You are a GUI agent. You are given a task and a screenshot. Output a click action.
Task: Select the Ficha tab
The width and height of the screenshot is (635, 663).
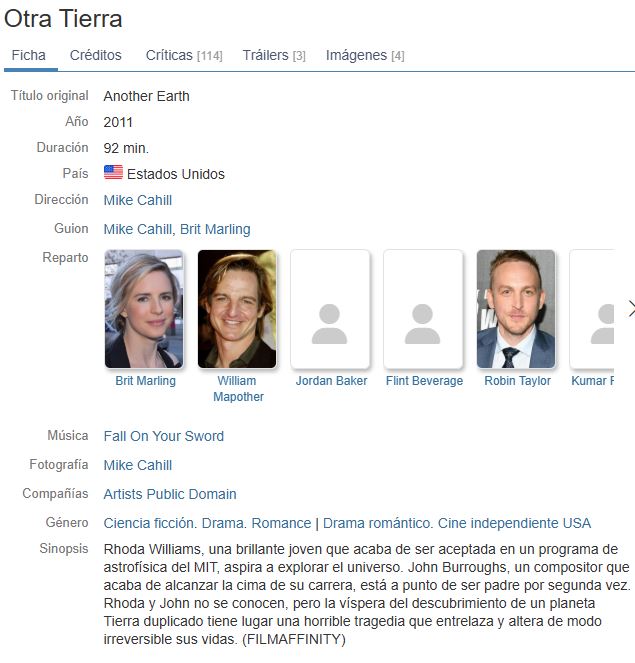coord(29,55)
